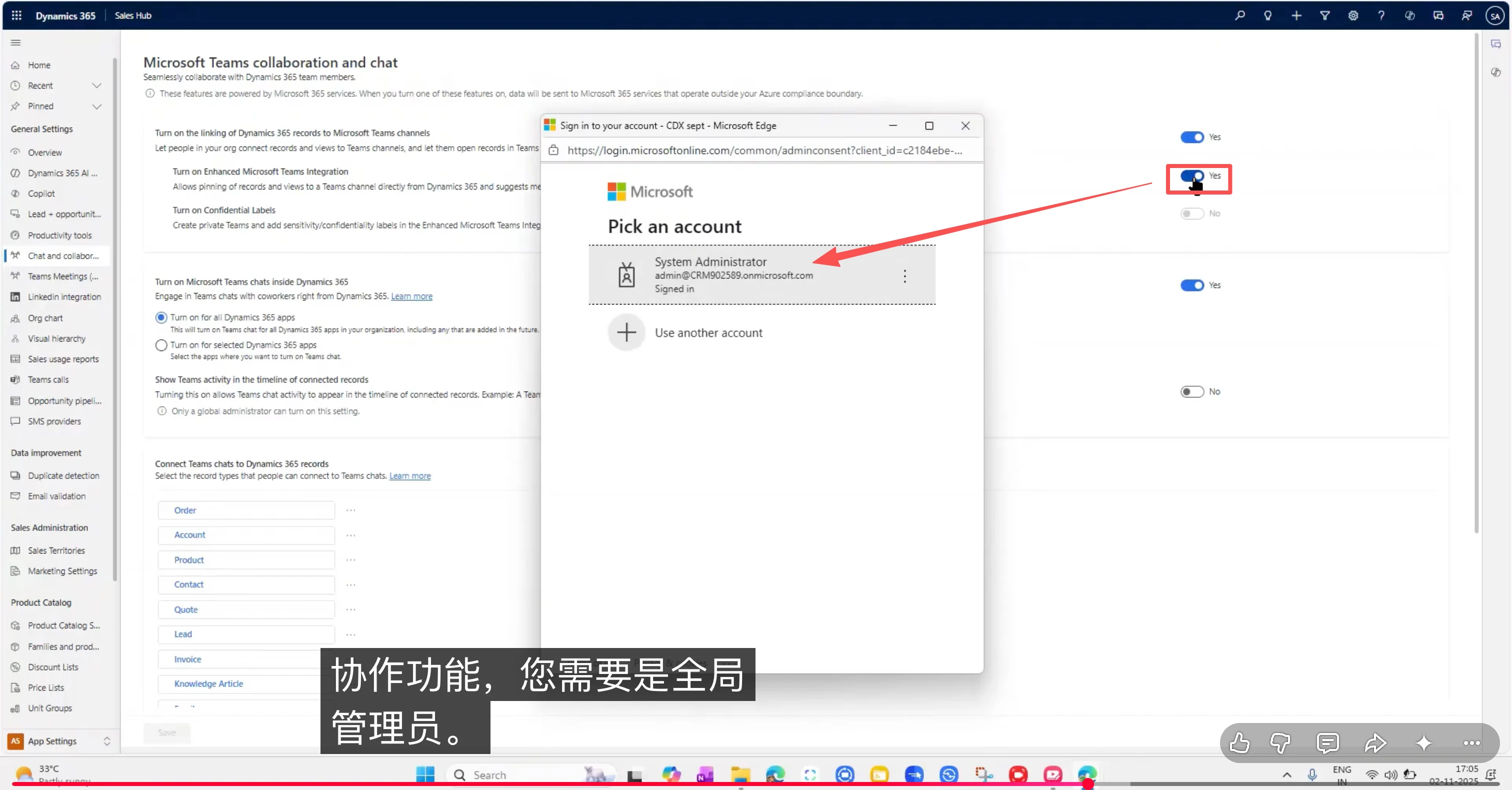Open the Snipping Tool on the taskbar

(983, 774)
